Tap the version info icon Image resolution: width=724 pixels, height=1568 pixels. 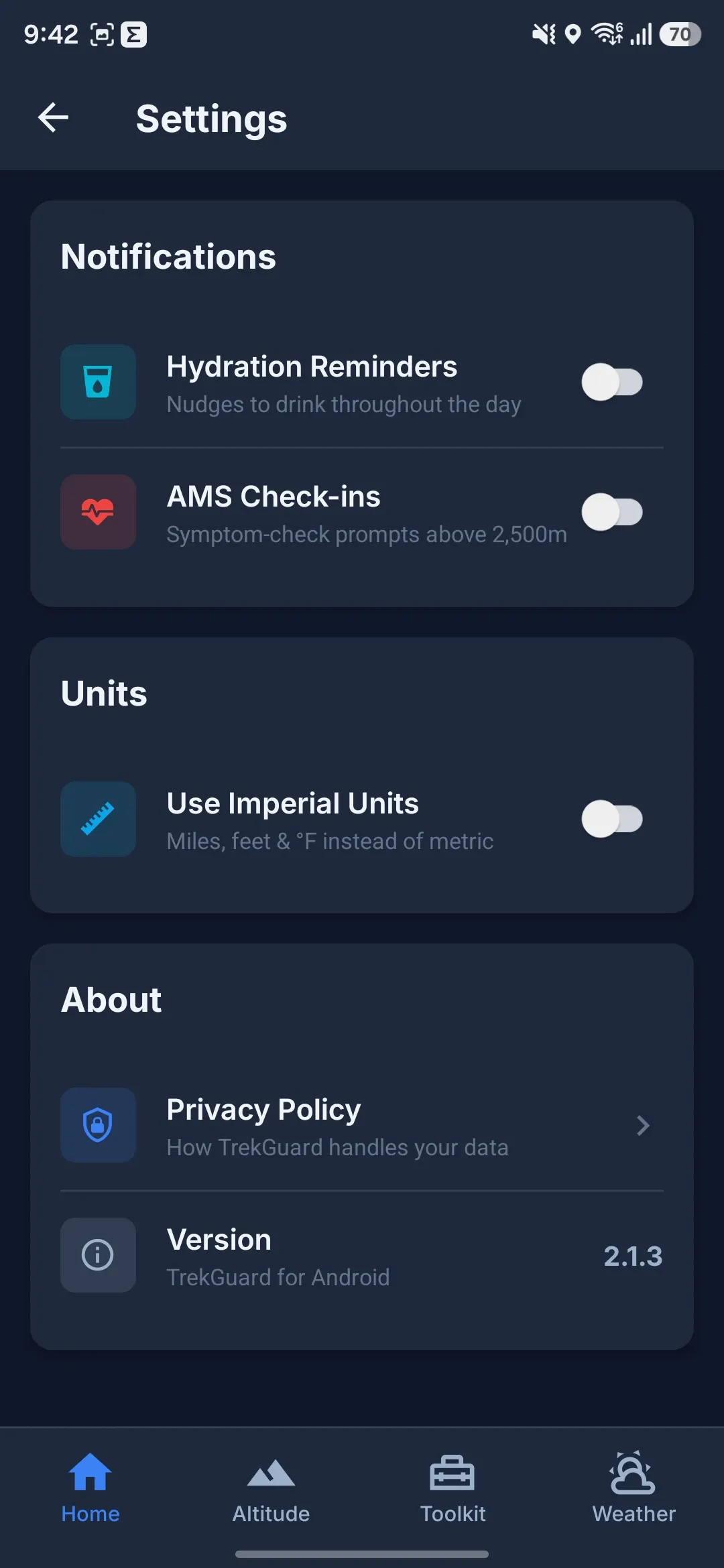[x=98, y=1255]
